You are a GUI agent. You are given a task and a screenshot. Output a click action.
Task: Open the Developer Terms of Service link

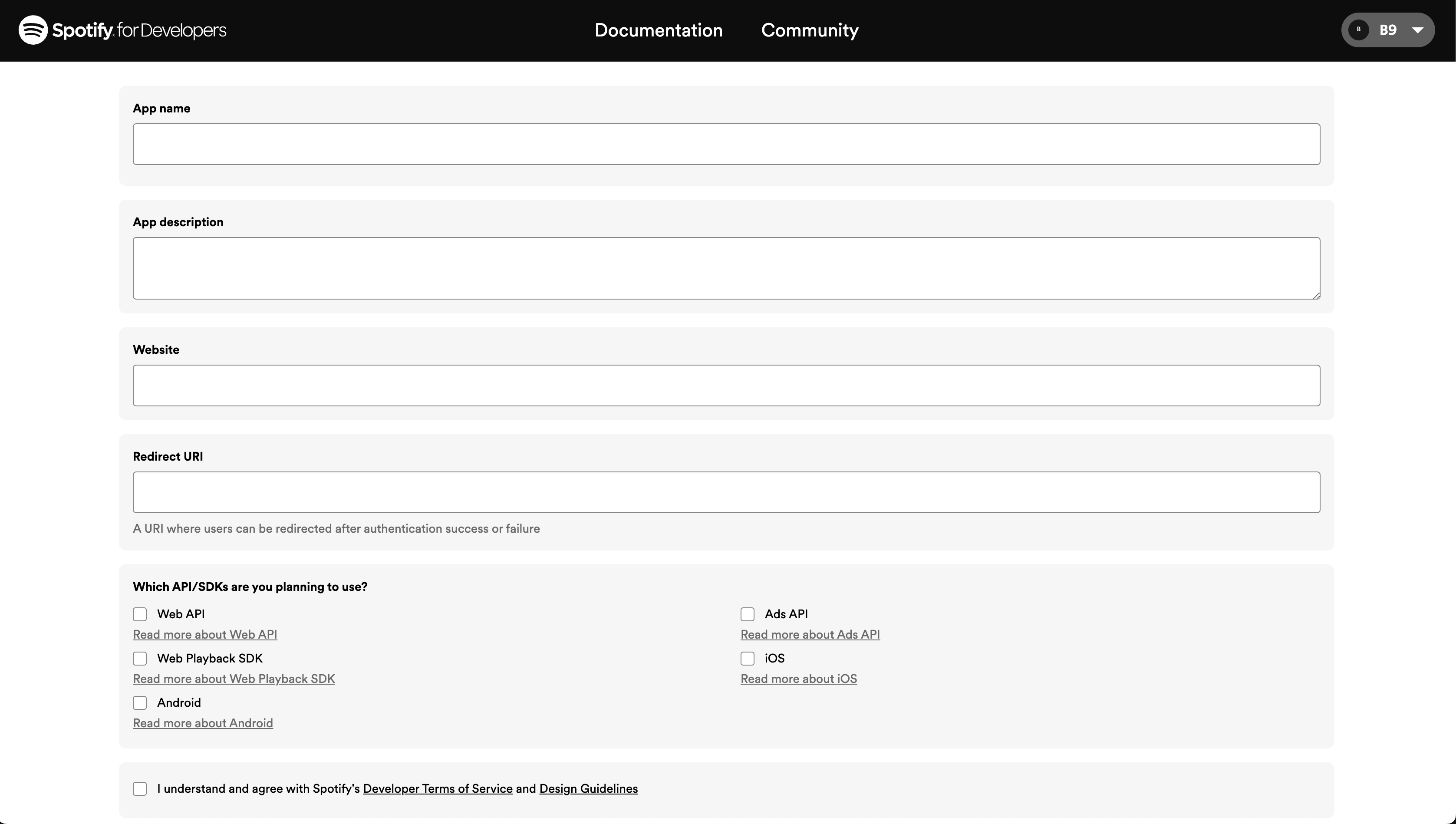click(437, 788)
